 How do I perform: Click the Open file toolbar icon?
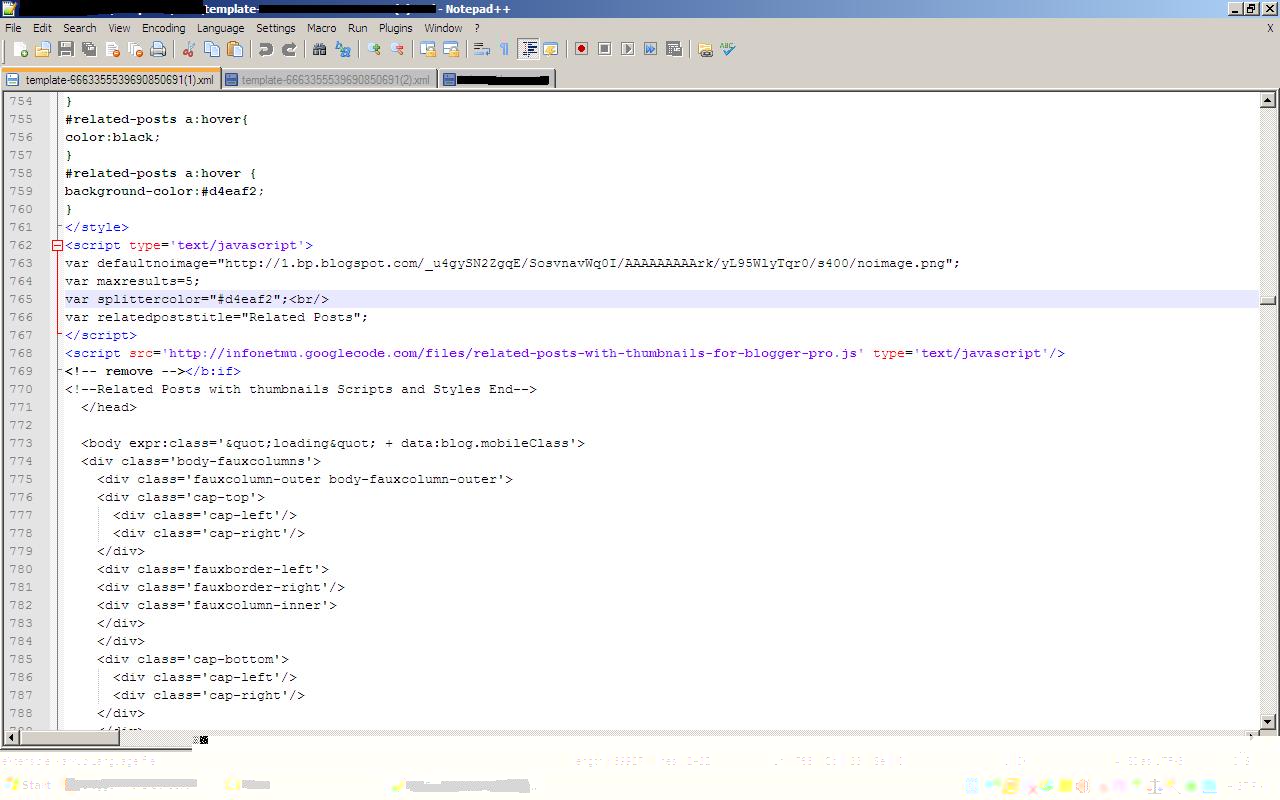43,49
